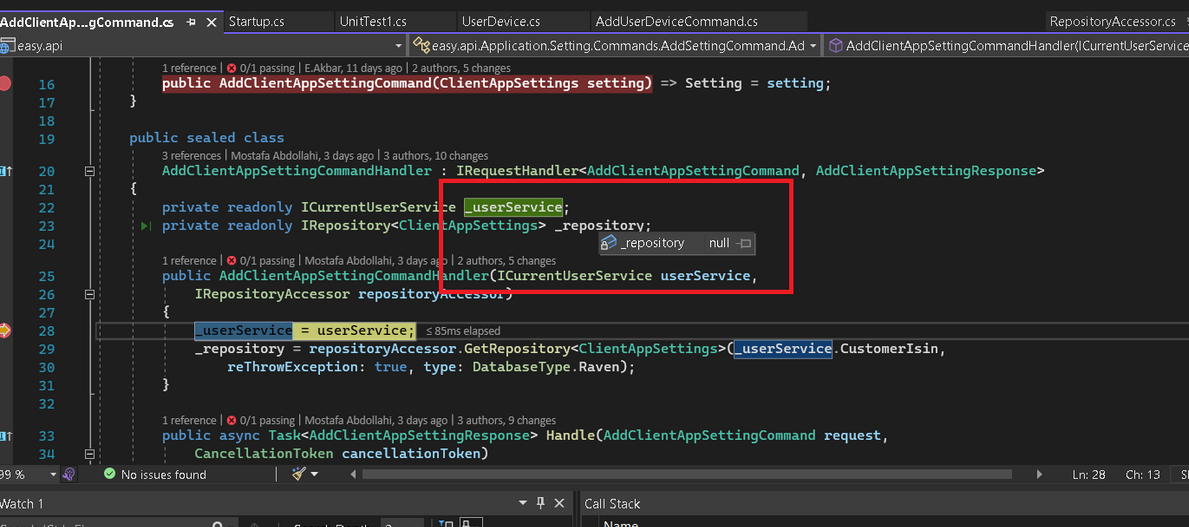Open 'E.Akbar, 11 days ago' CodeLens

[353, 68]
